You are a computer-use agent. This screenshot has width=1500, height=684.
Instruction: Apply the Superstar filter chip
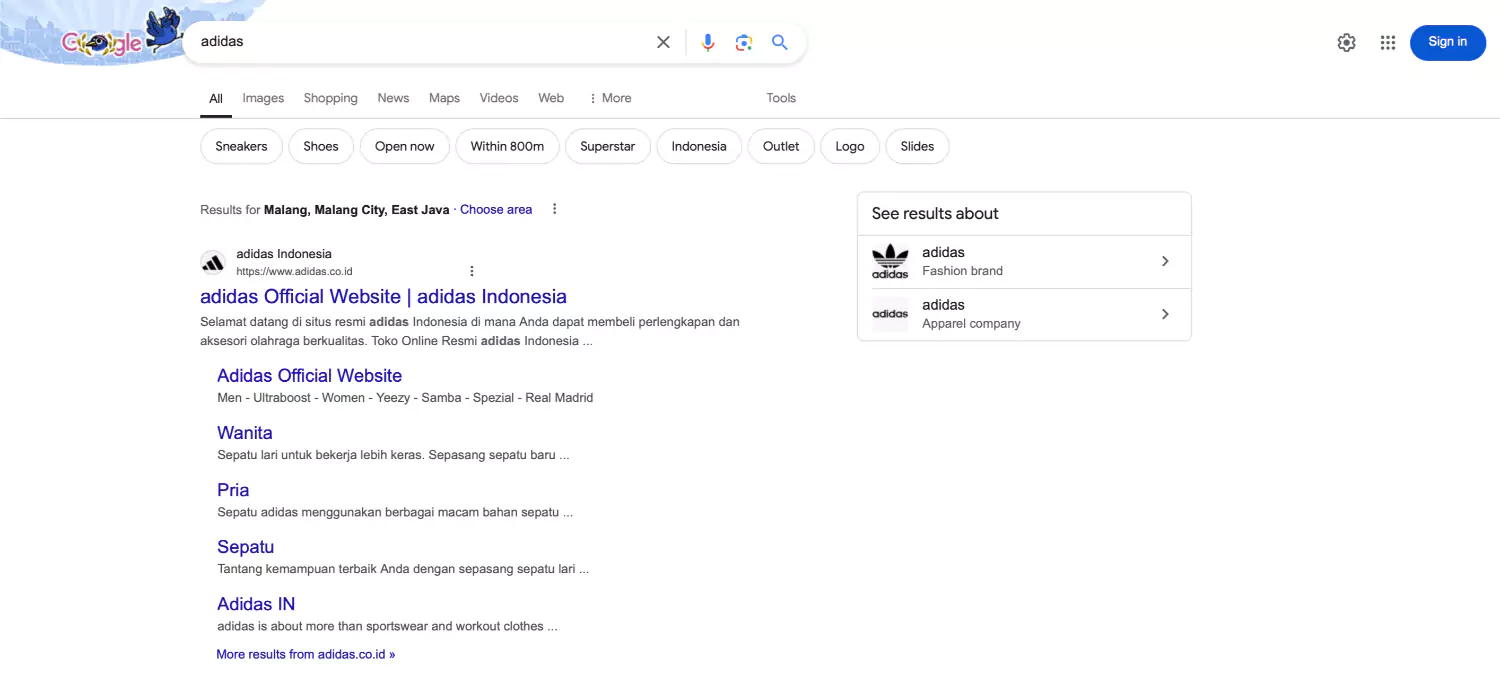pyautogui.click(x=608, y=146)
